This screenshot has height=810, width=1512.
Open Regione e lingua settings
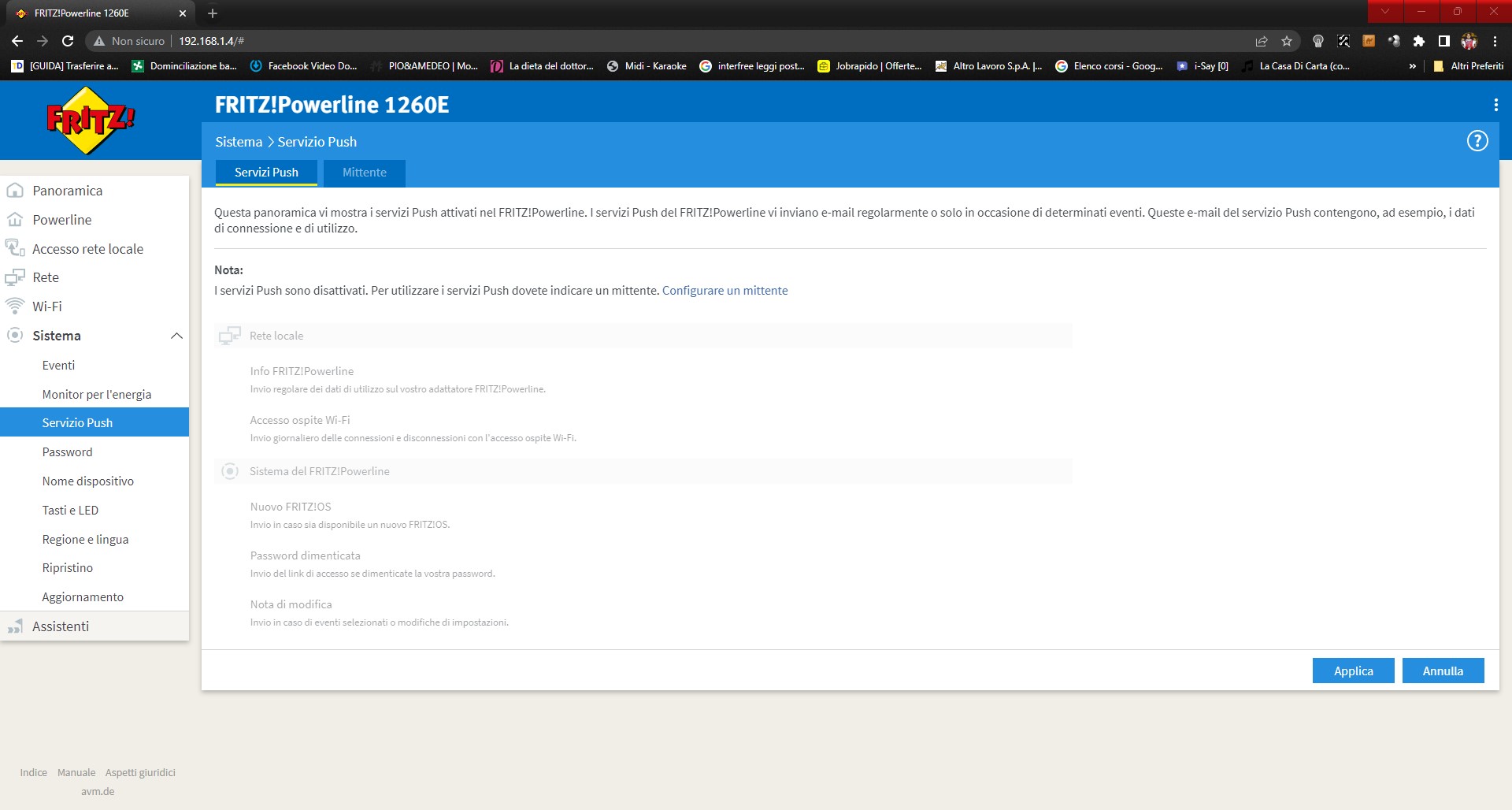[x=85, y=540]
